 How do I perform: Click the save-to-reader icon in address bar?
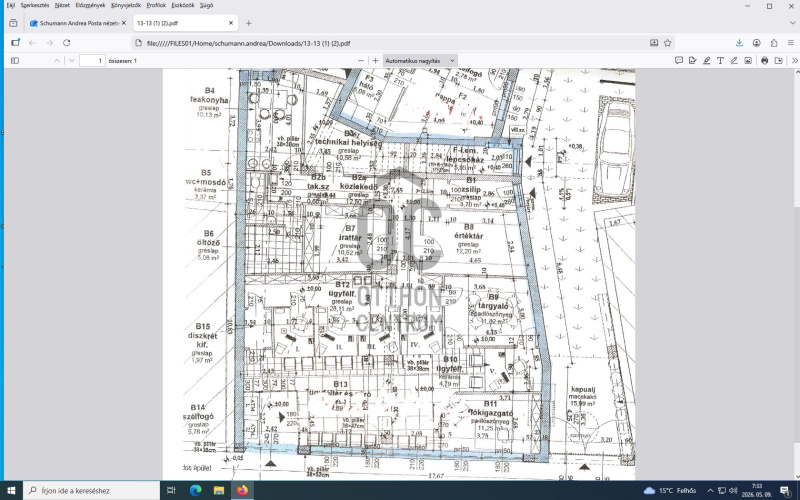coord(654,43)
